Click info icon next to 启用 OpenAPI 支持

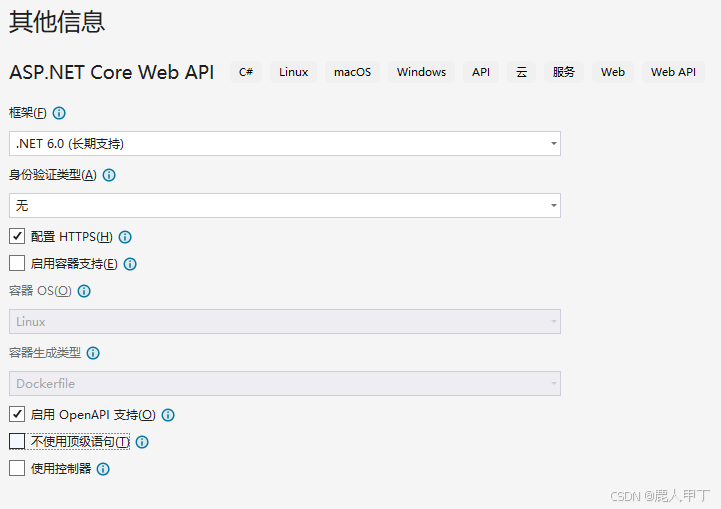168,415
